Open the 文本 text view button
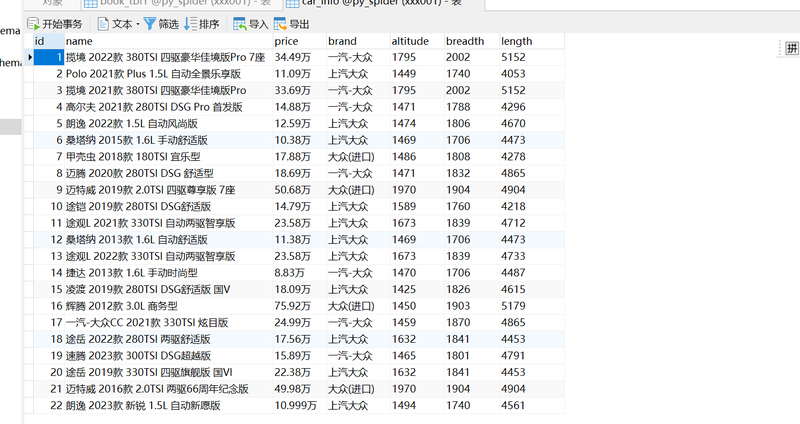 (x=115, y=24)
